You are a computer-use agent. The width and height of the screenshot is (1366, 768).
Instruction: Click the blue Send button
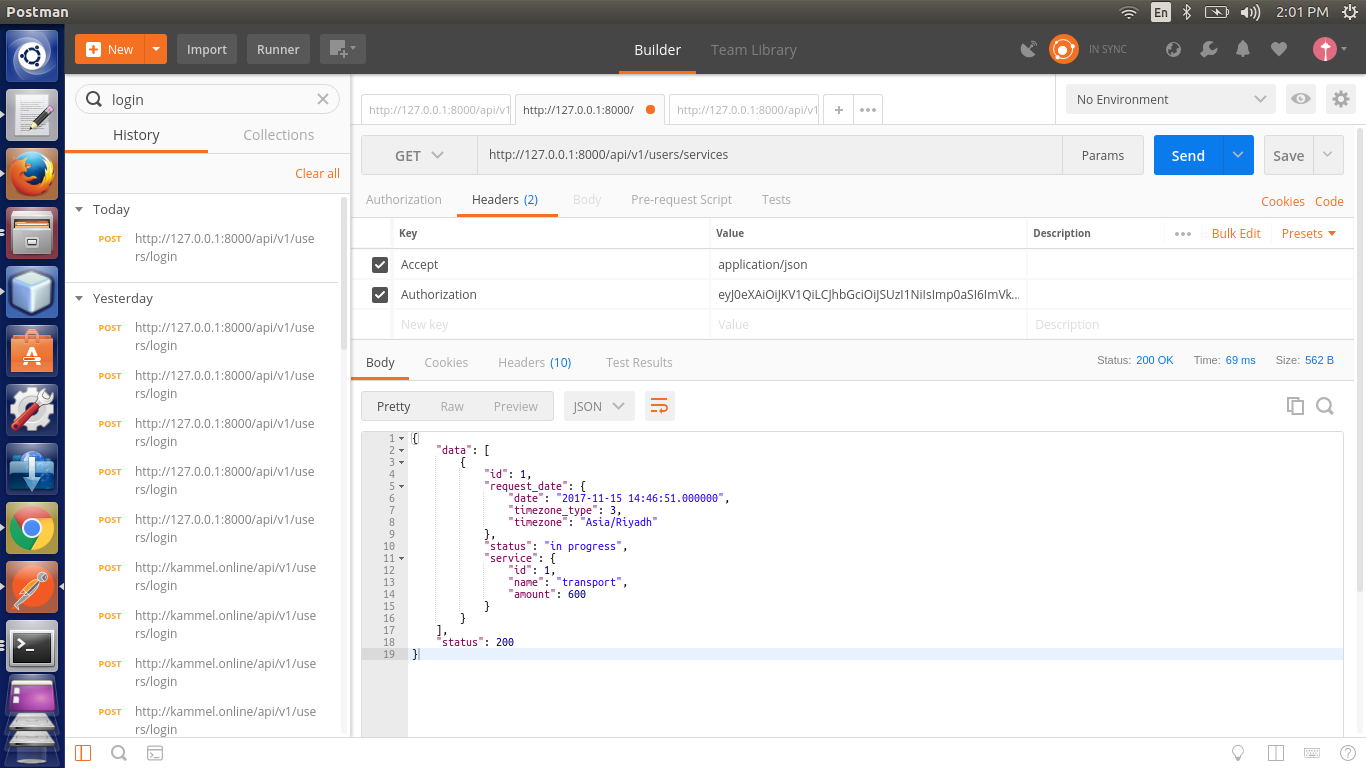[1188, 155]
